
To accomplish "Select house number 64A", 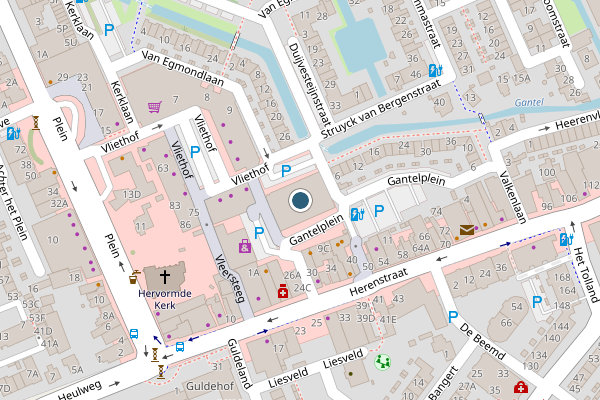I will [x=421, y=248].
